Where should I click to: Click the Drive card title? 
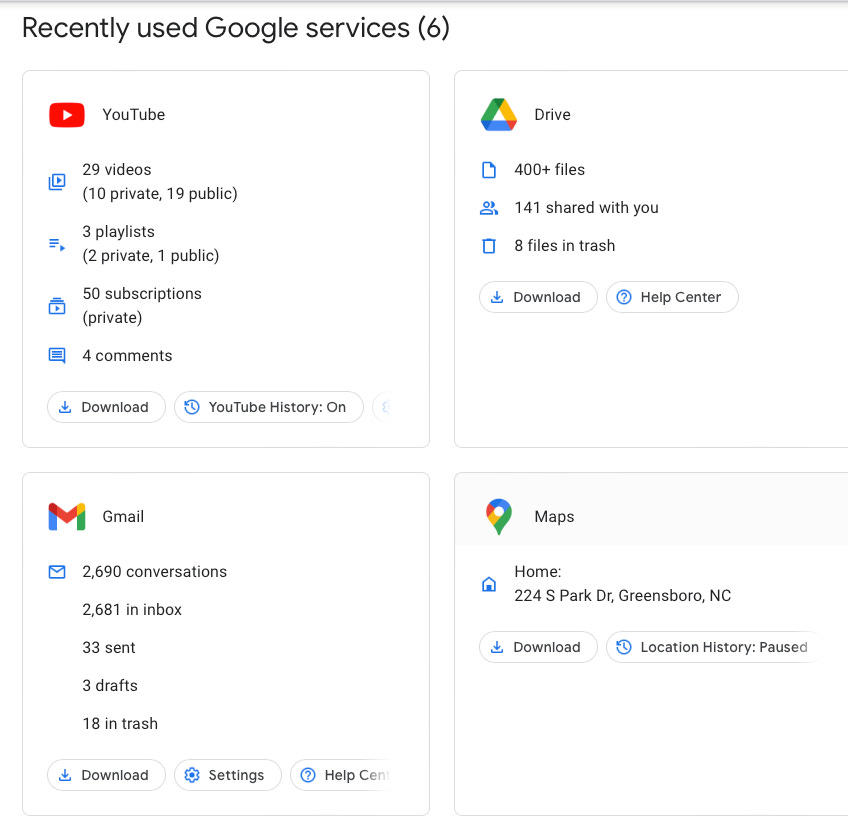coord(552,115)
